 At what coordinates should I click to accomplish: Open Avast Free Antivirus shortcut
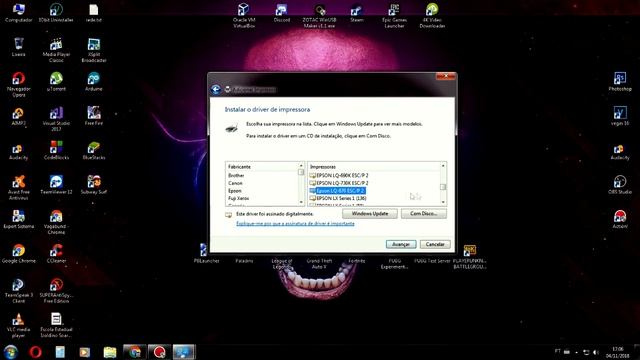pos(18,187)
